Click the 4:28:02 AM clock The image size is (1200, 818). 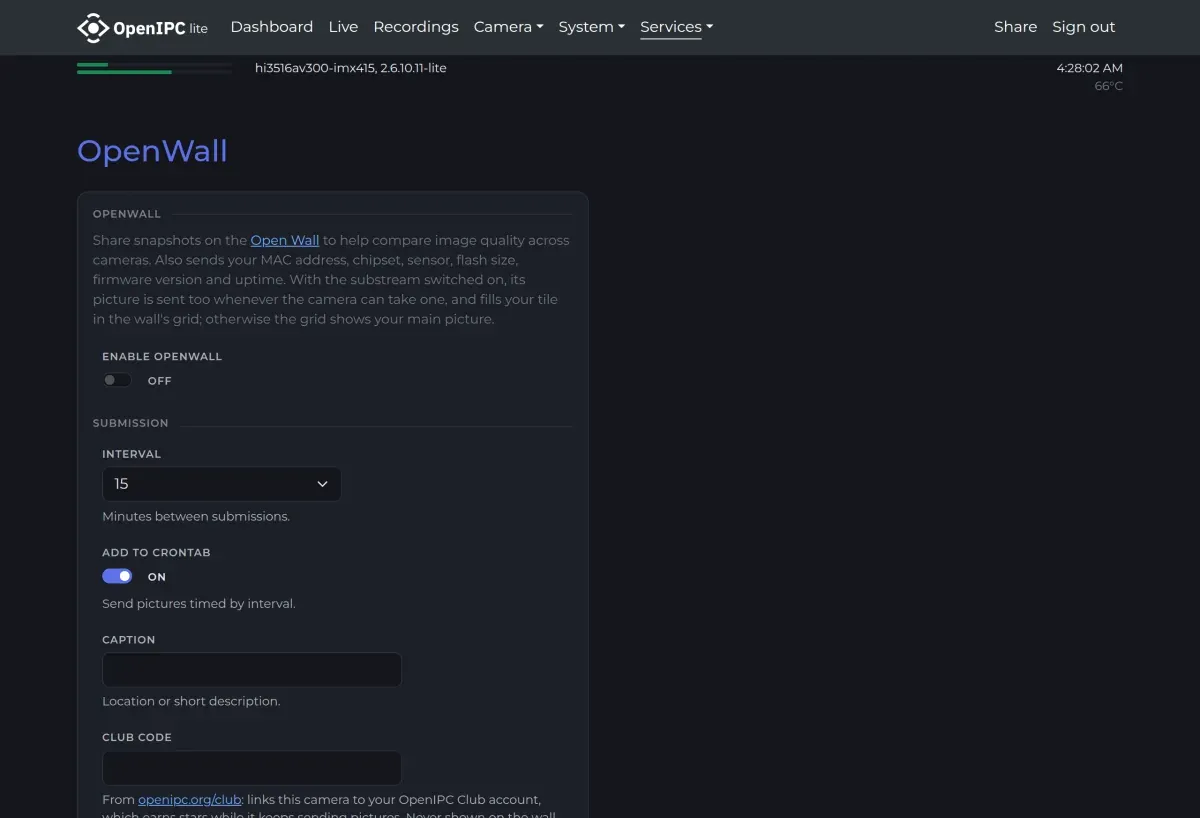(x=1089, y=68)
